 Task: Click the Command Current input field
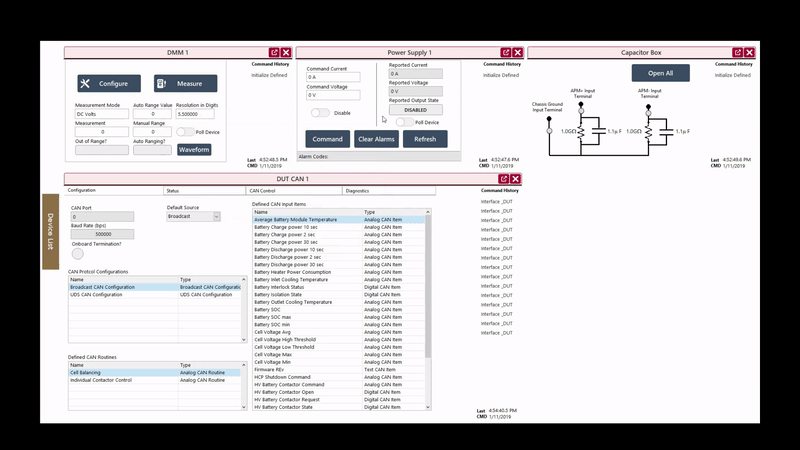pyautogui.click(x=333, y=77)
